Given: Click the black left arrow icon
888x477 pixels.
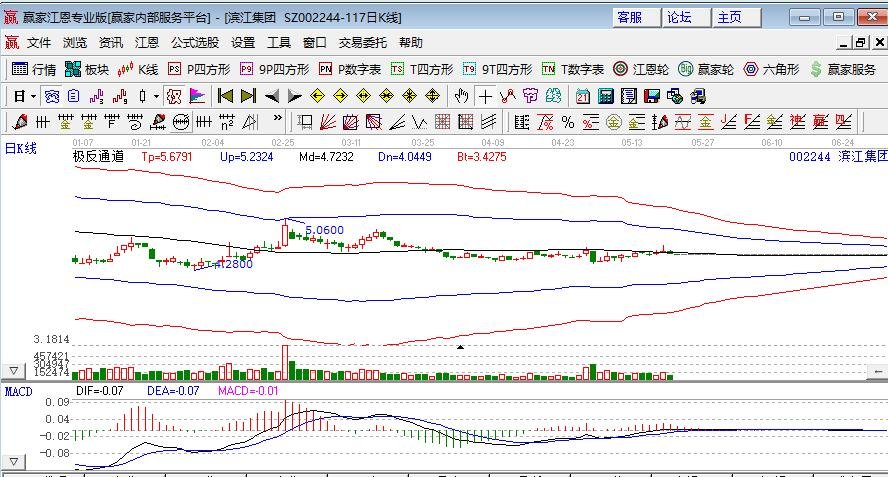Looking at the screenshot, I should point(271,96).
